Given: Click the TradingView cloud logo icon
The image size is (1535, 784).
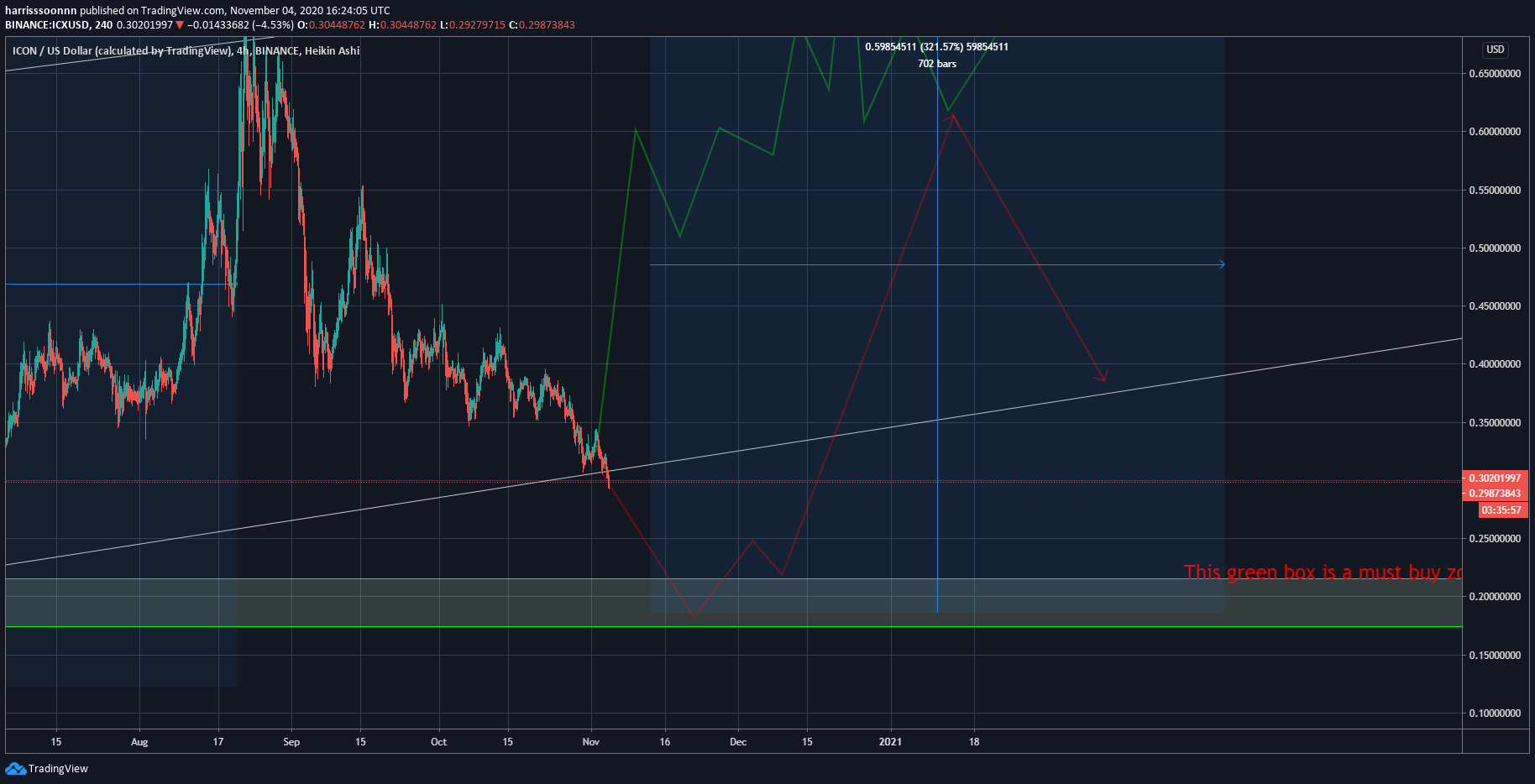Looking at the screenshot, I should [15, 769].
